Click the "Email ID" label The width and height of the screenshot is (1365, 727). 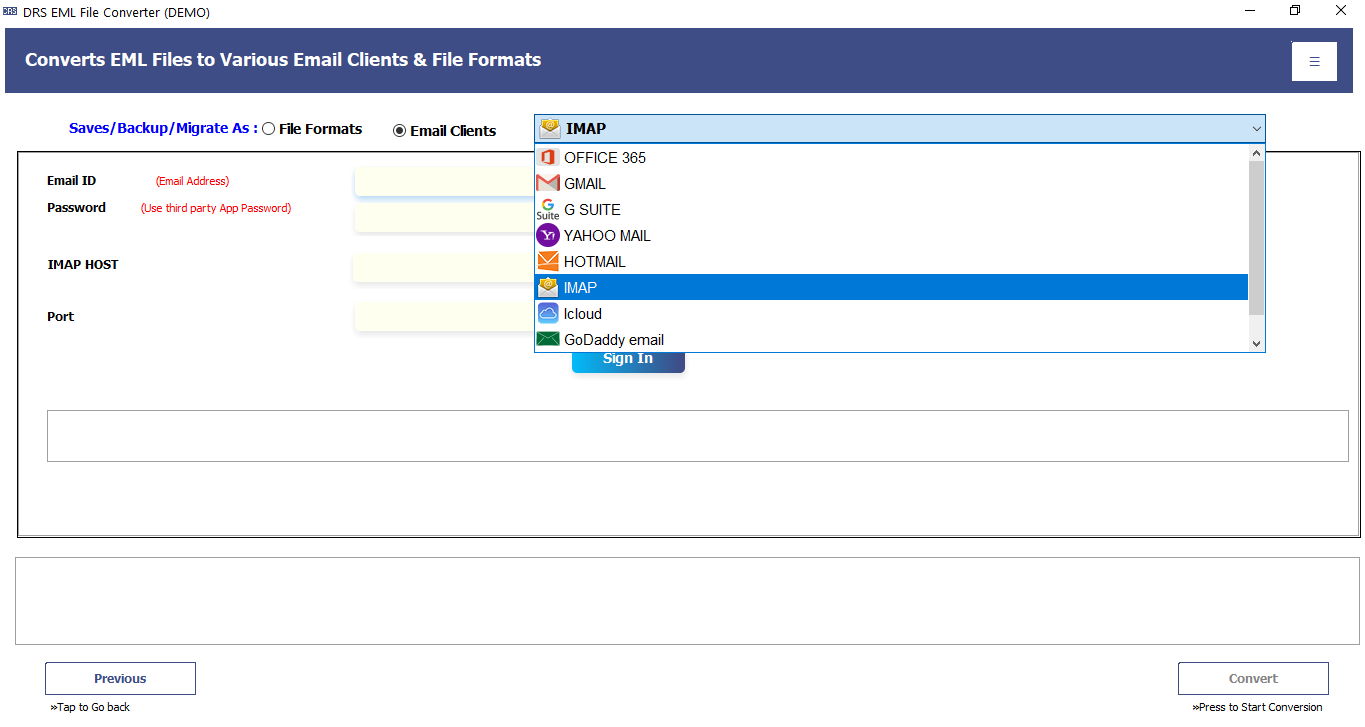71,181
